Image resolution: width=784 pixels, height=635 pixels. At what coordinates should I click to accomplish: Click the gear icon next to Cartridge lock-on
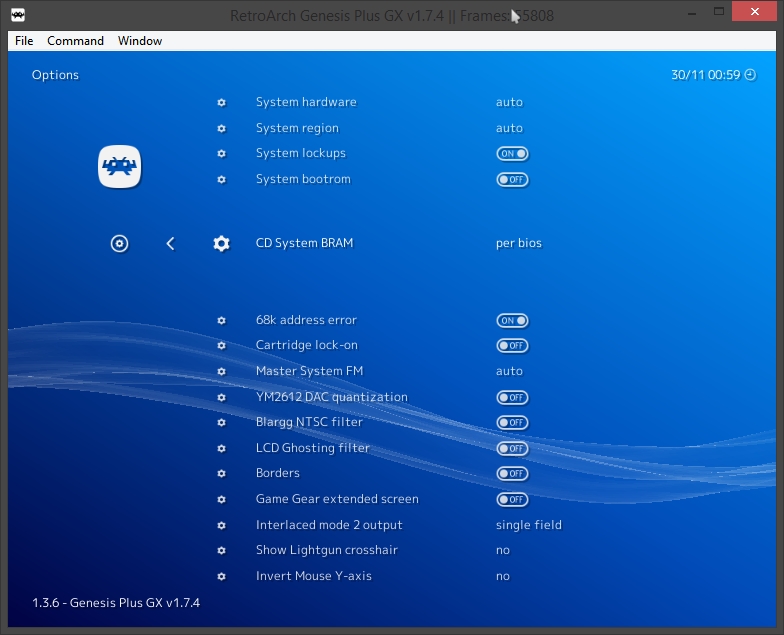point(222,346)
